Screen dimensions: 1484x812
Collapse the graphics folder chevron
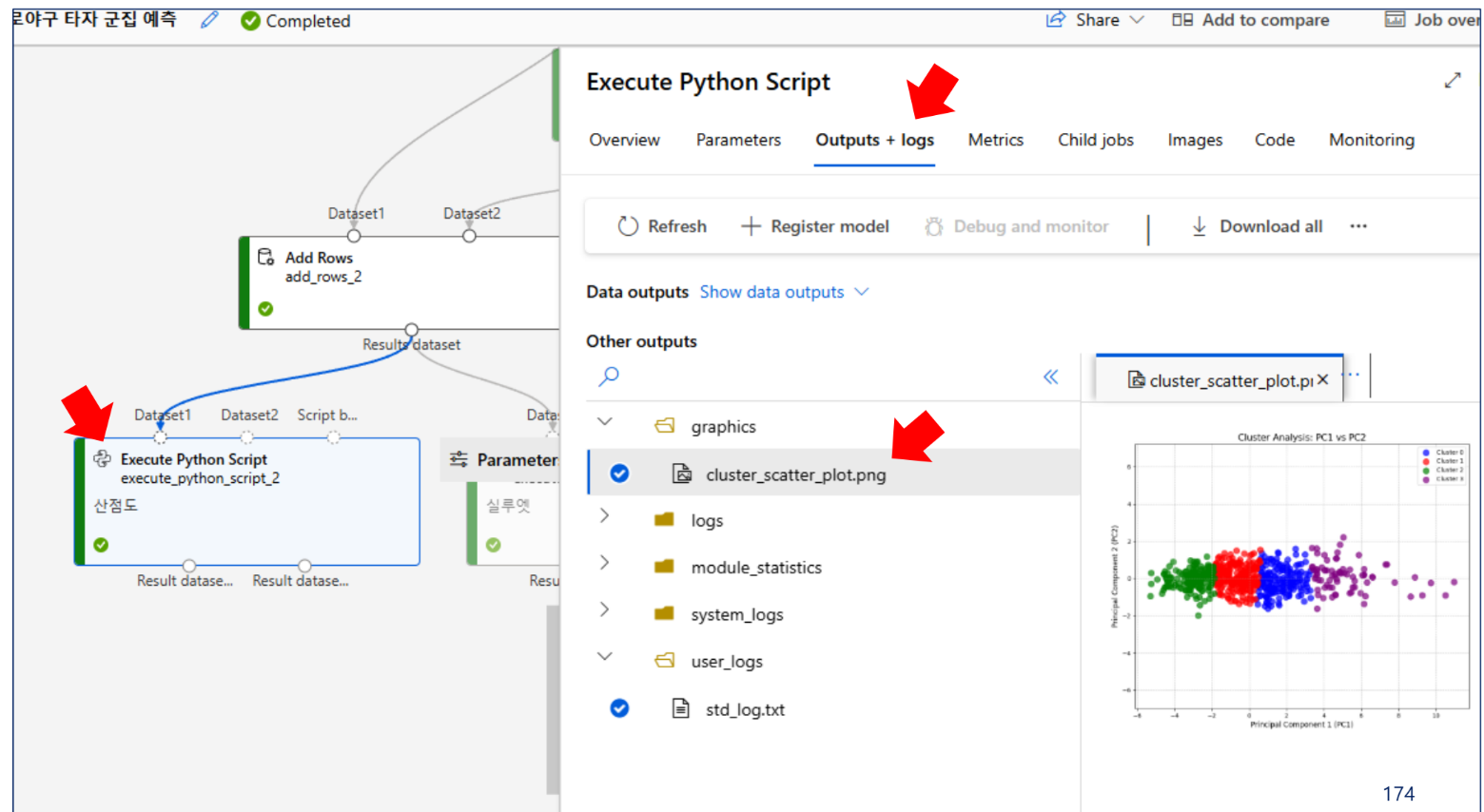tap(605, 422)
